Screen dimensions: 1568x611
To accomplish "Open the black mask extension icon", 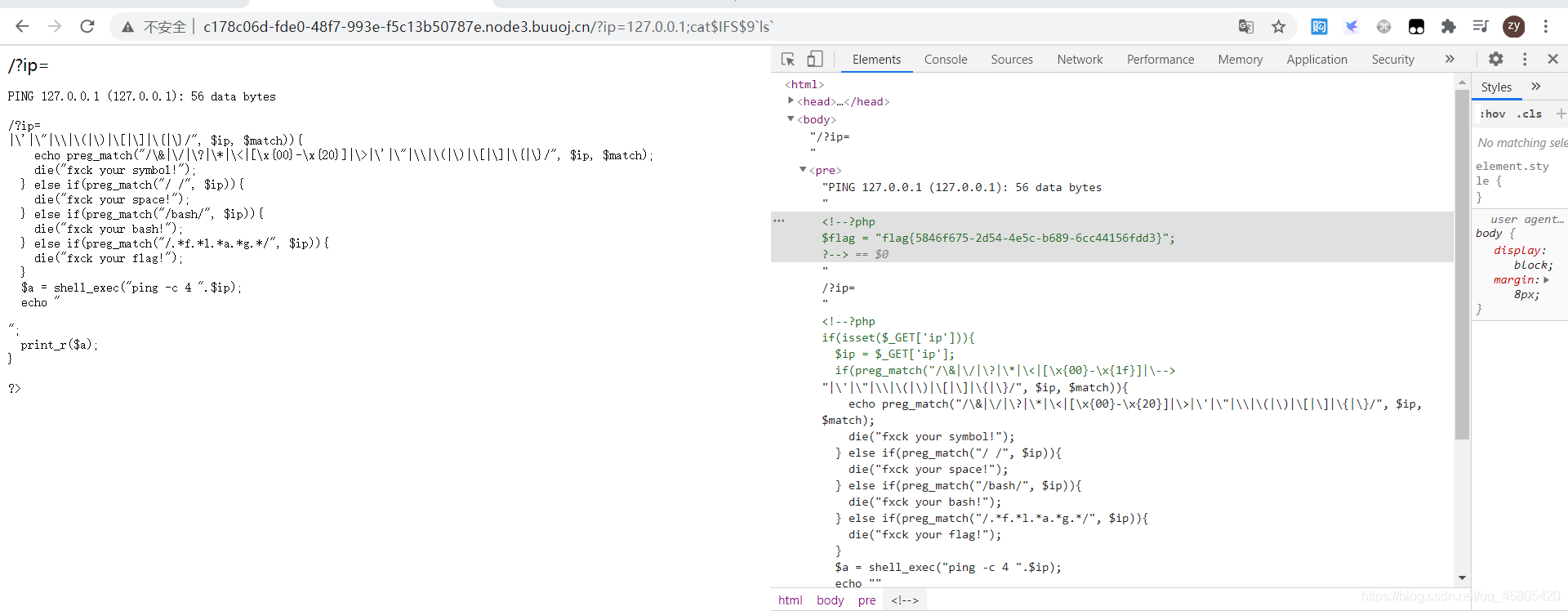I will (x=1416, y=27).
